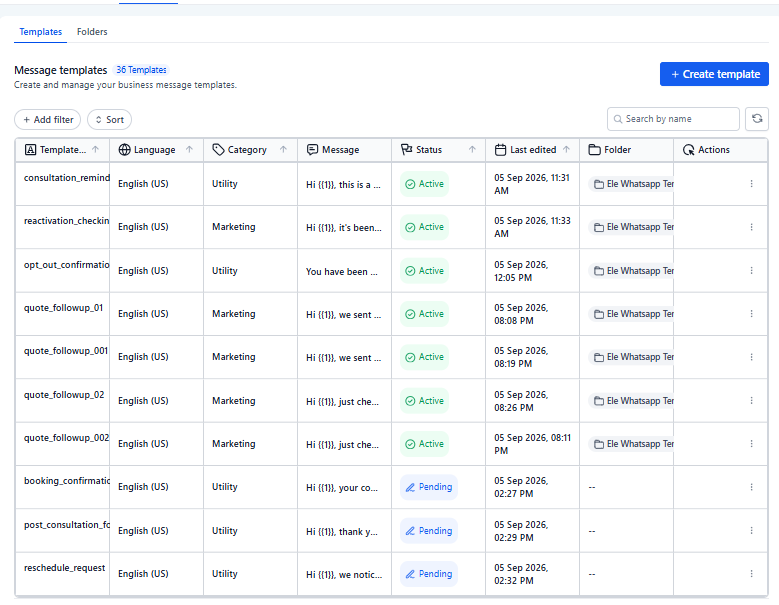This screenshot has height=605, width=779.
Task: Open three-dot menu for opt_out_confirmation row
Action: pyautogui.click(x=751, y=271)
